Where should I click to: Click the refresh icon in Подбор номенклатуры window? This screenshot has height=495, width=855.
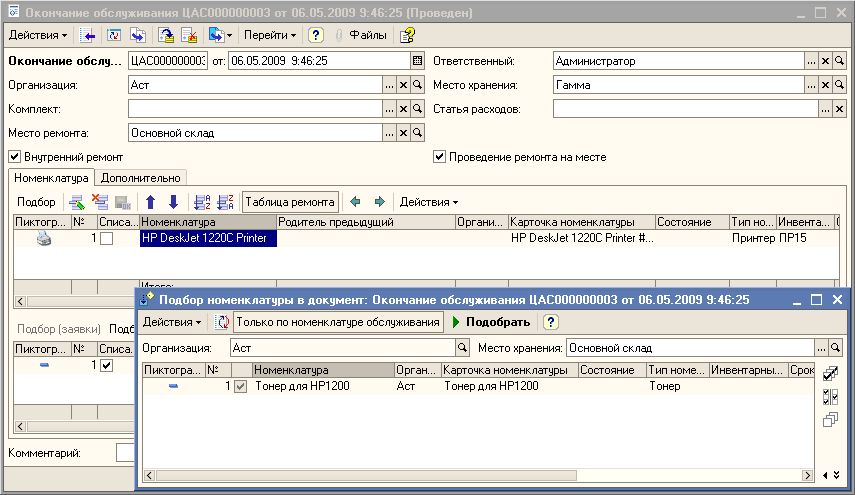coord(223,322)
